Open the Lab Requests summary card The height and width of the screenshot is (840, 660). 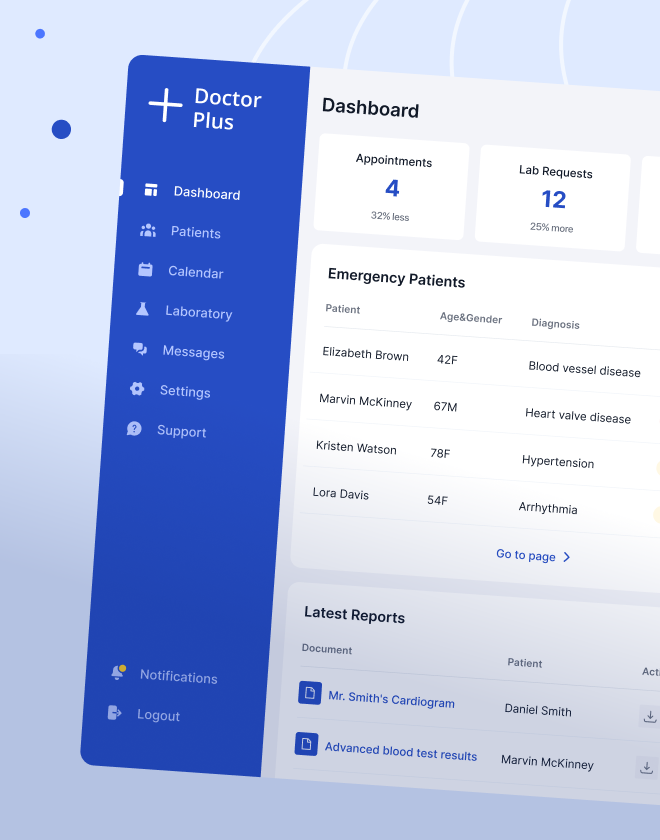point(553,198)
